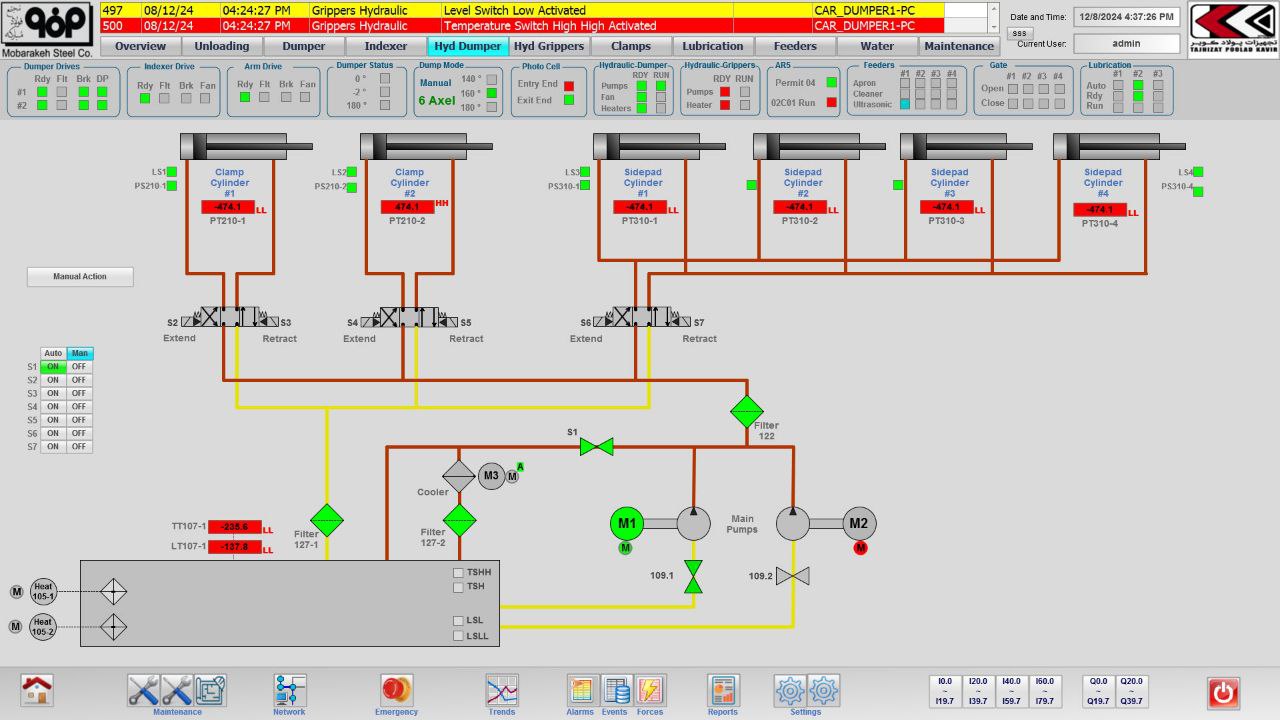Switch to the Hyd Grippers tab

(x=549, y=46)
